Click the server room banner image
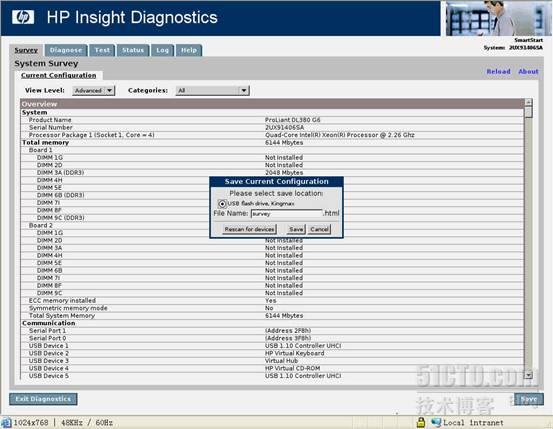Viewport: 553px width, 429px height. (498, 18)
